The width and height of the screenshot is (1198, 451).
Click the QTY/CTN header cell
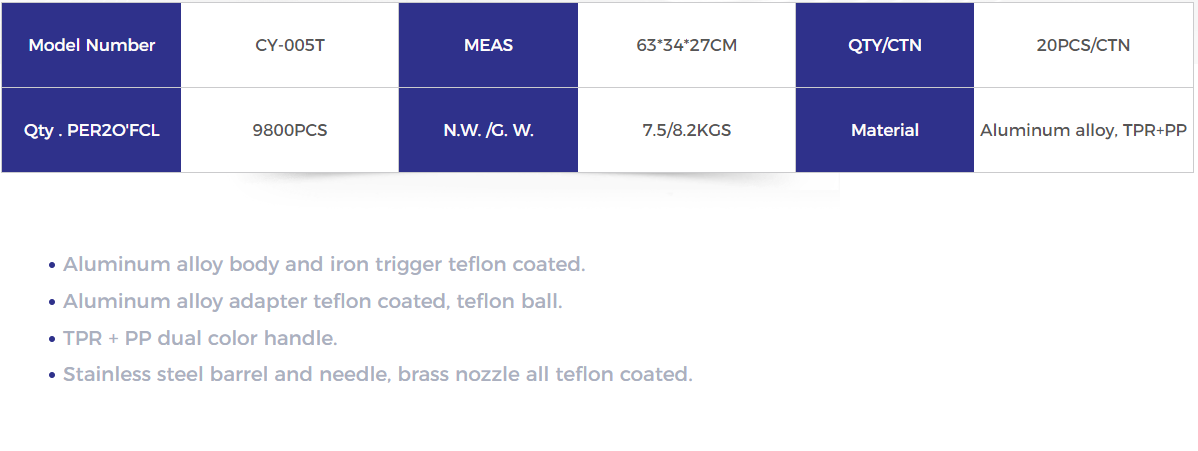pos(885,45)
